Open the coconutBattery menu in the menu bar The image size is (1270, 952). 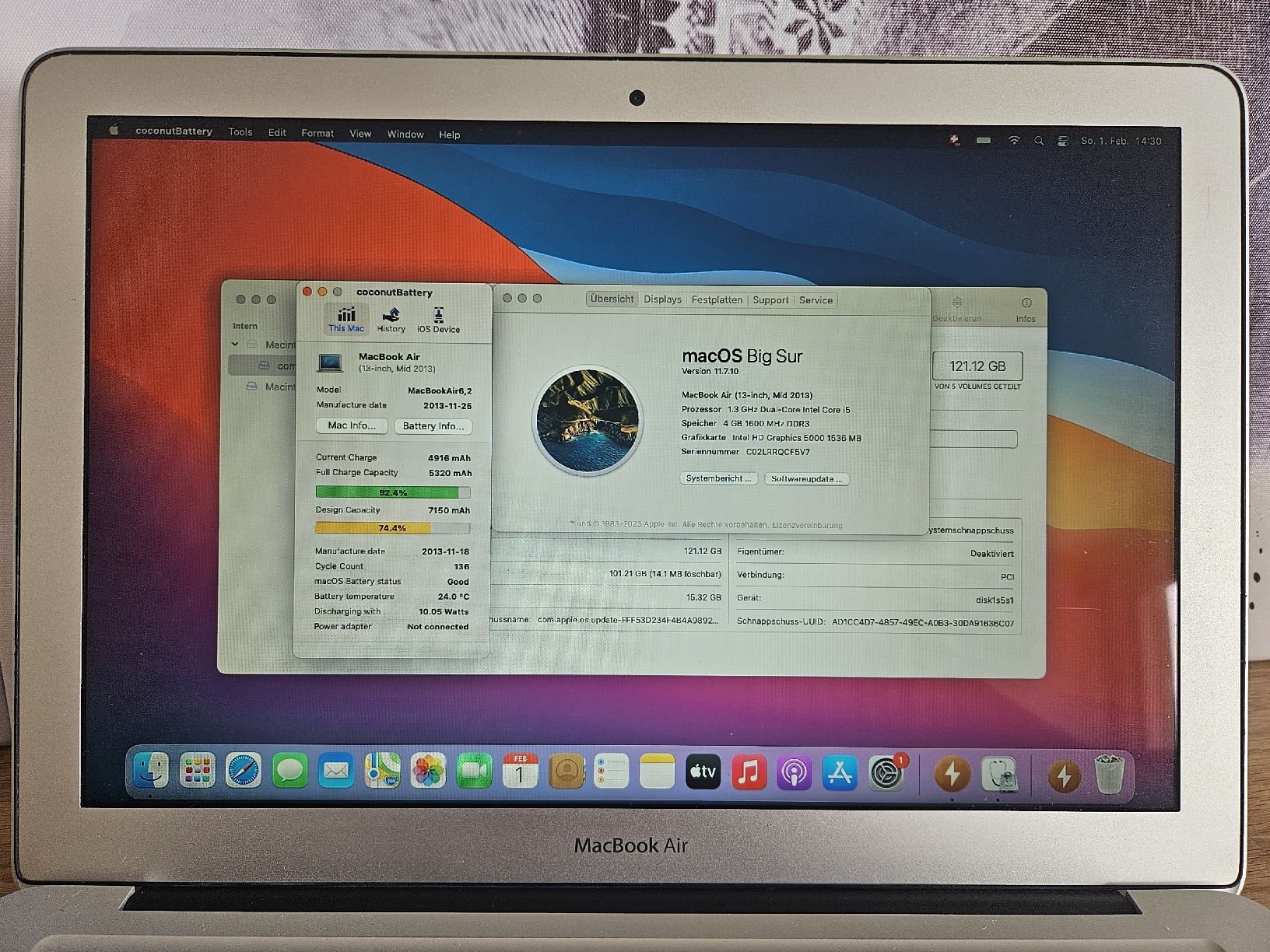click(x=174, y=131)
